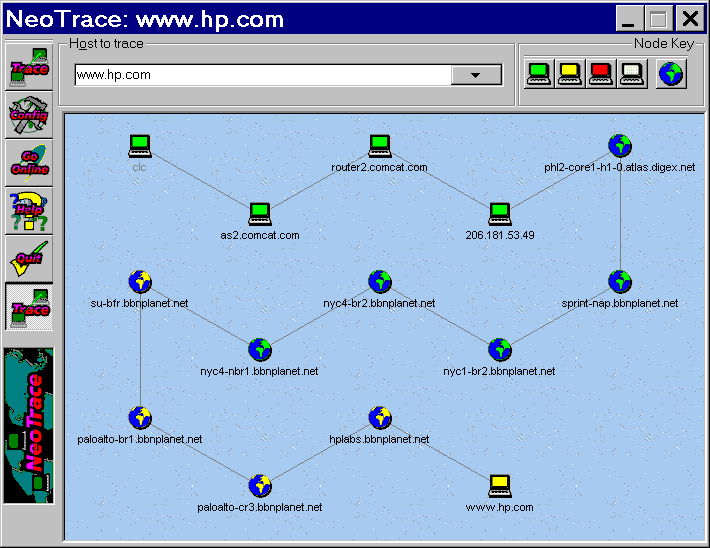Viewport: 710px width, 548px height.
Task: Click the lower pressed Trace button
Action: (29, 307)
